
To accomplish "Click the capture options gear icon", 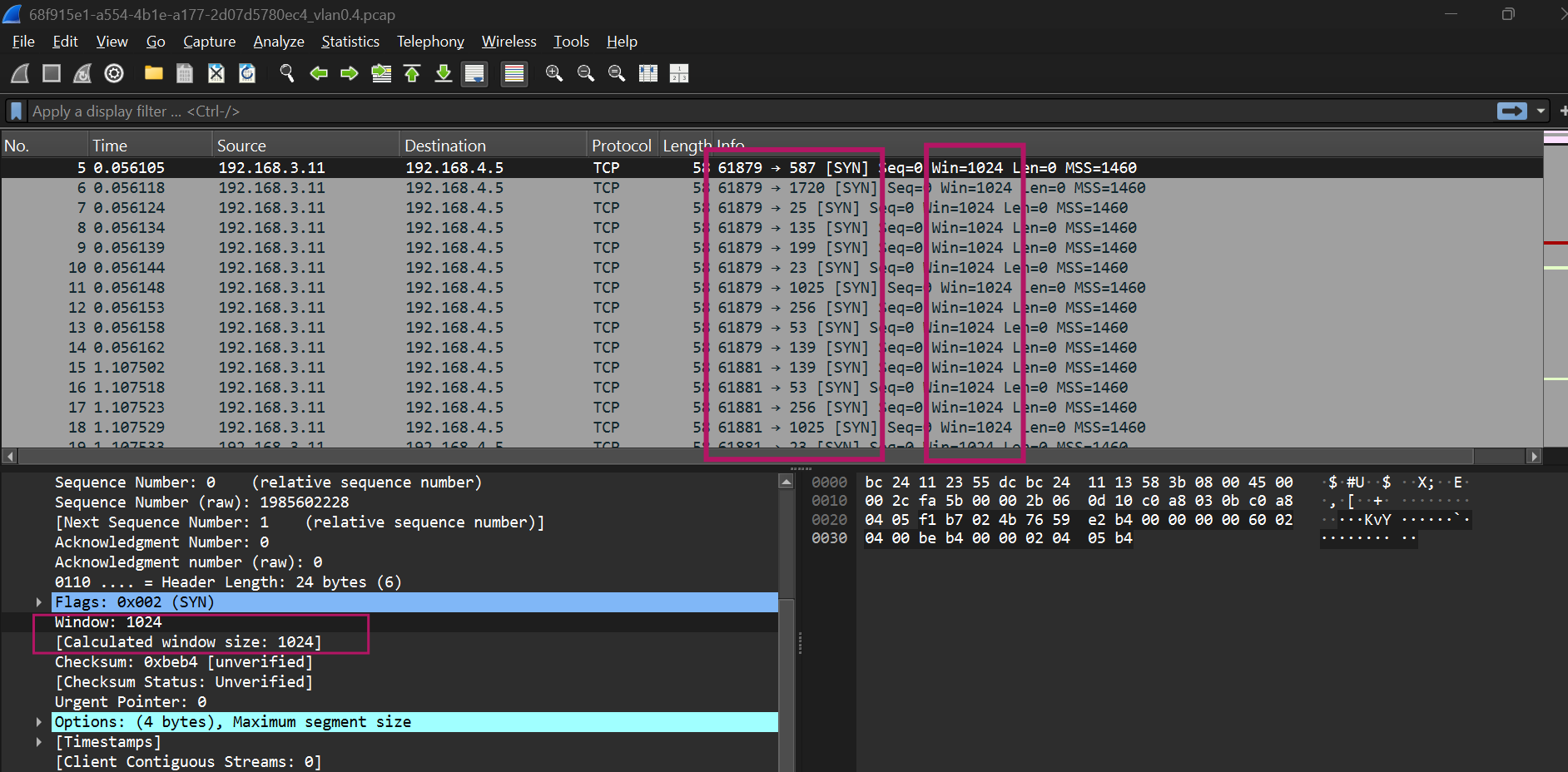I will click(x=114, y=74).
